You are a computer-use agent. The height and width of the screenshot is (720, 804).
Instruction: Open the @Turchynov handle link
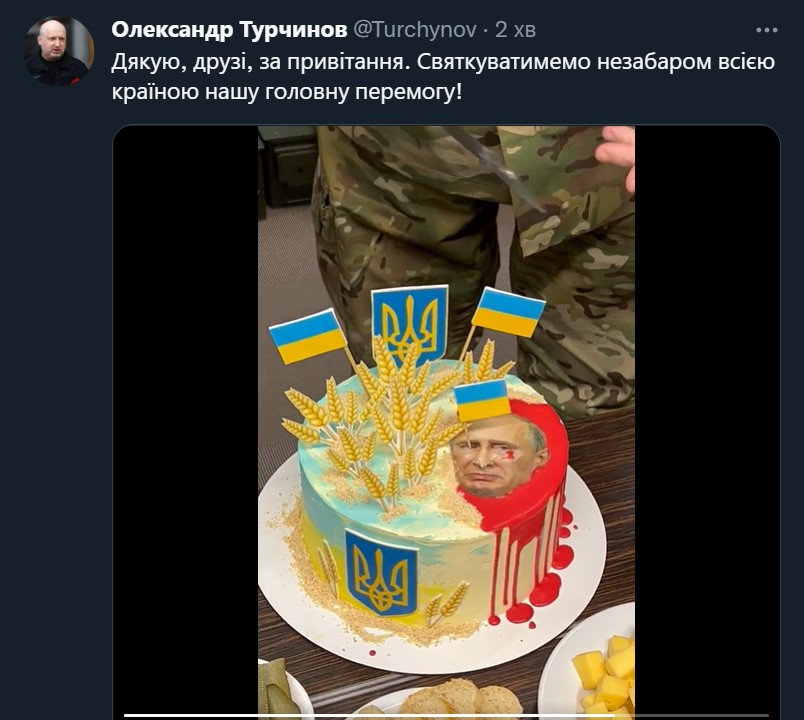(x=415, y=30)
